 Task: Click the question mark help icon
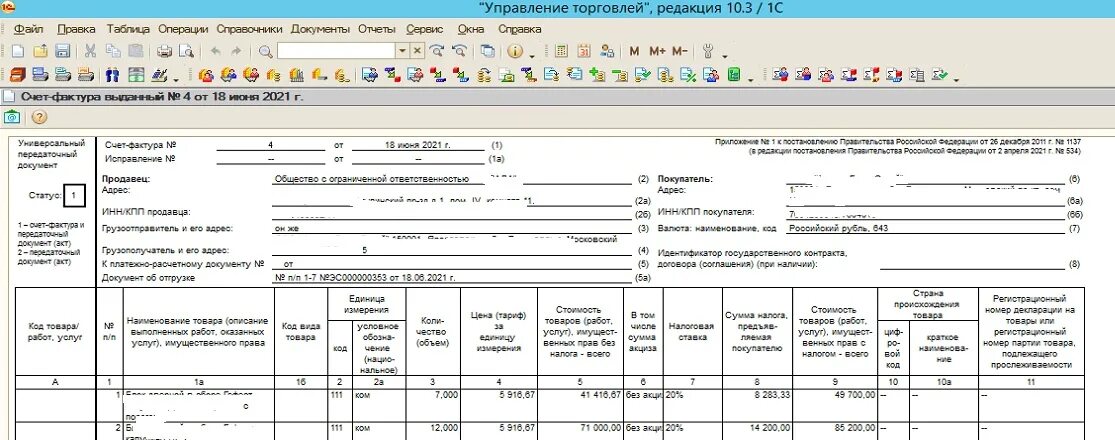click(39, 117)
